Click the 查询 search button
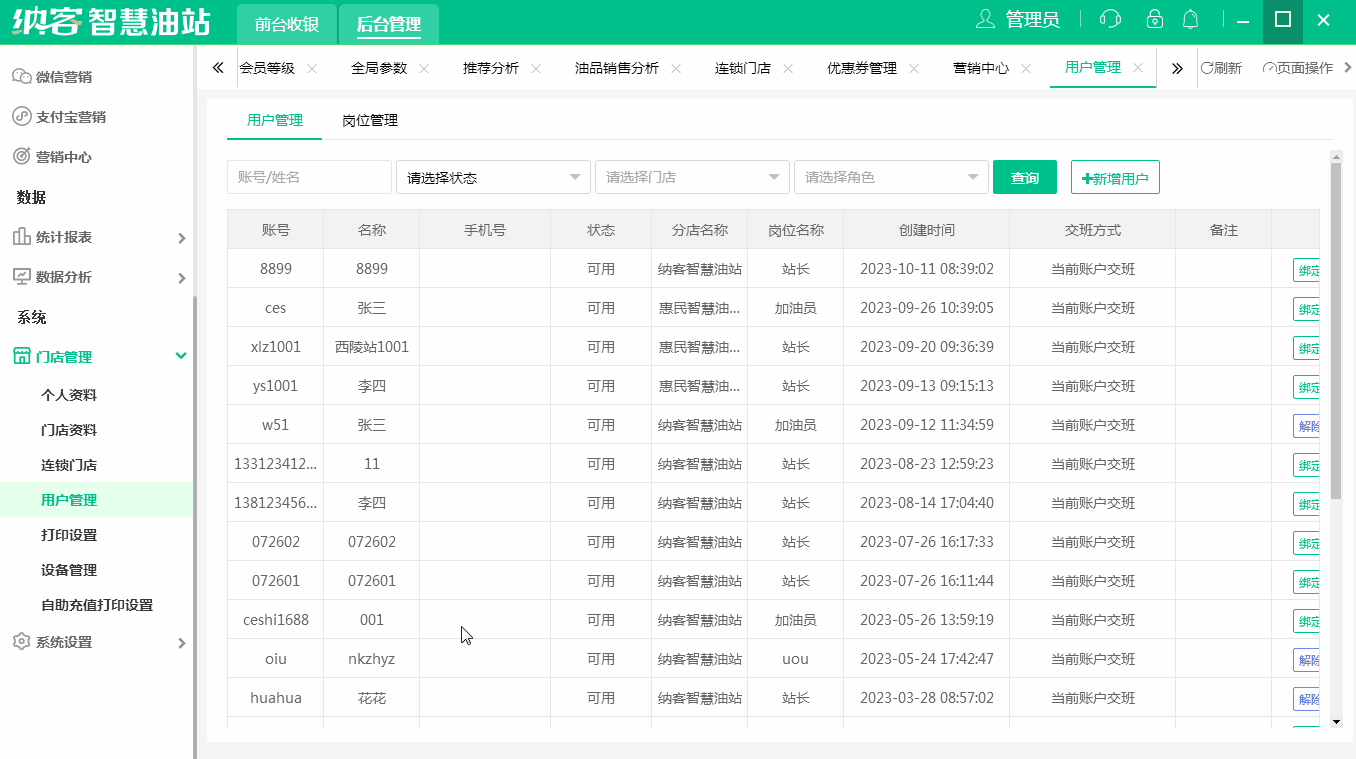 1024,177
